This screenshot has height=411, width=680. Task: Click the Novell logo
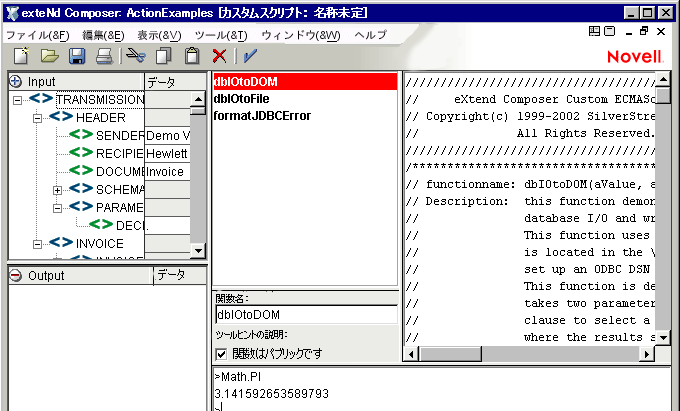click(x=635, y=56)
